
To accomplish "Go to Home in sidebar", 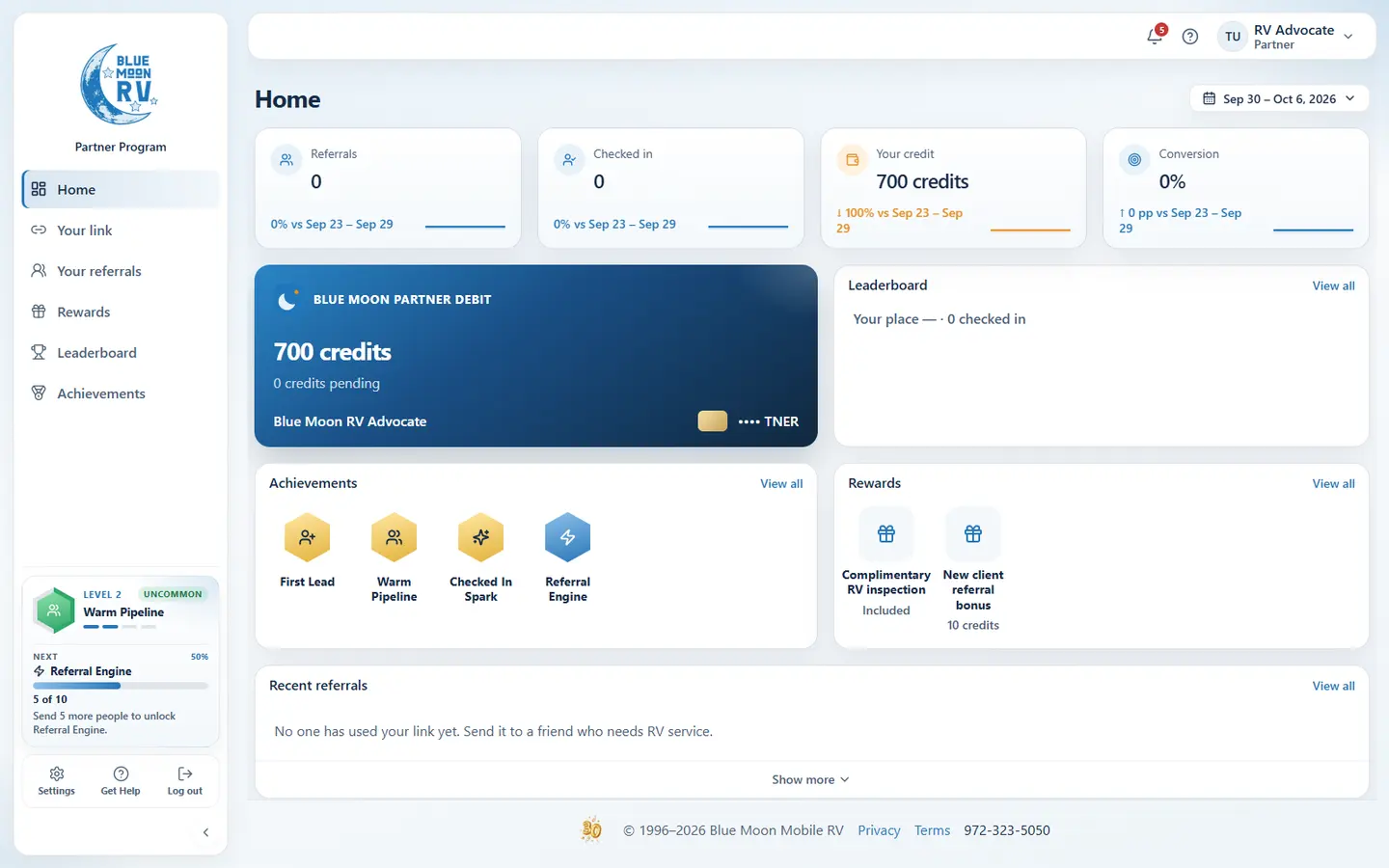I will (121, 189).
